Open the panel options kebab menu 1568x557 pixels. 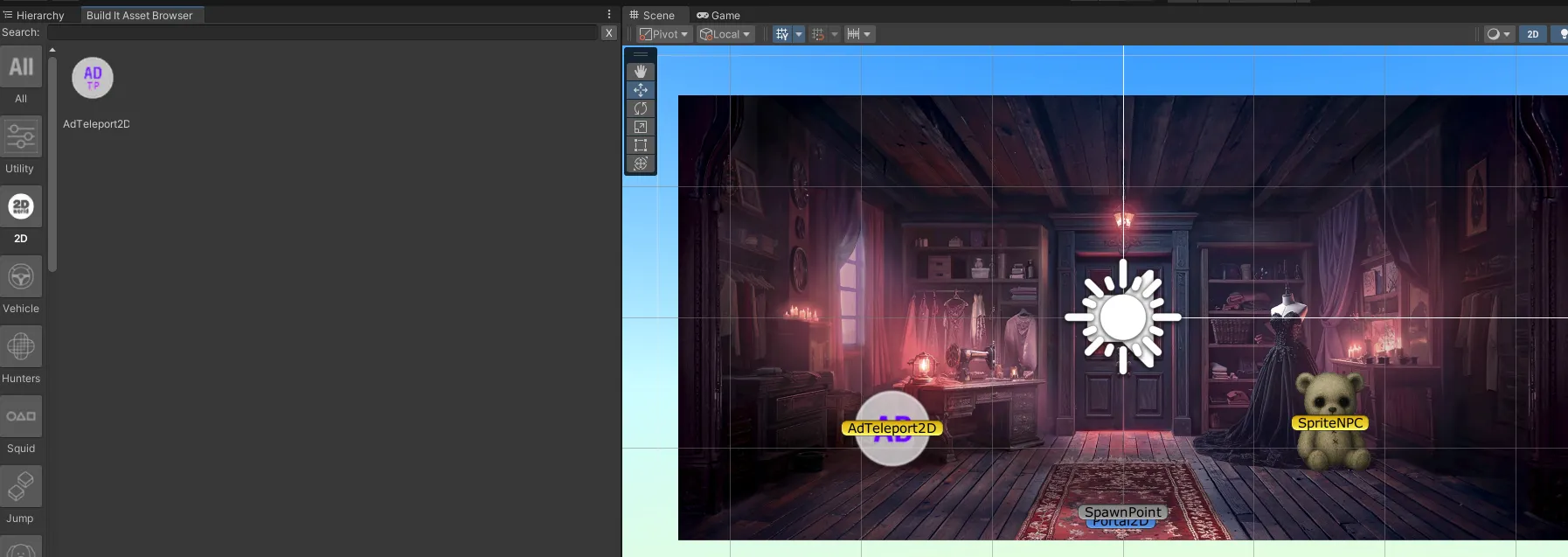point(609,15)
